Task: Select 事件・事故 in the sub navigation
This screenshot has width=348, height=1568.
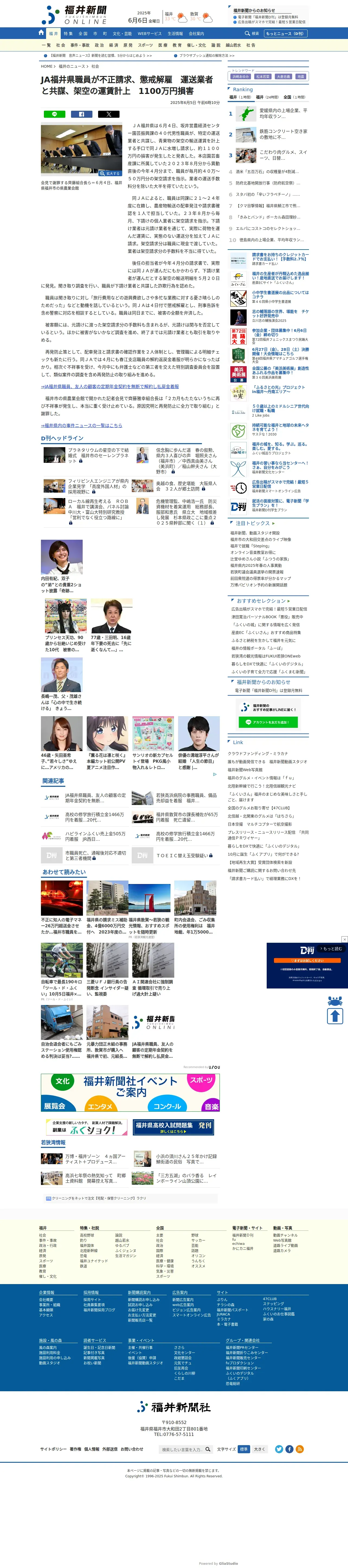Action: tap(80, 45)
